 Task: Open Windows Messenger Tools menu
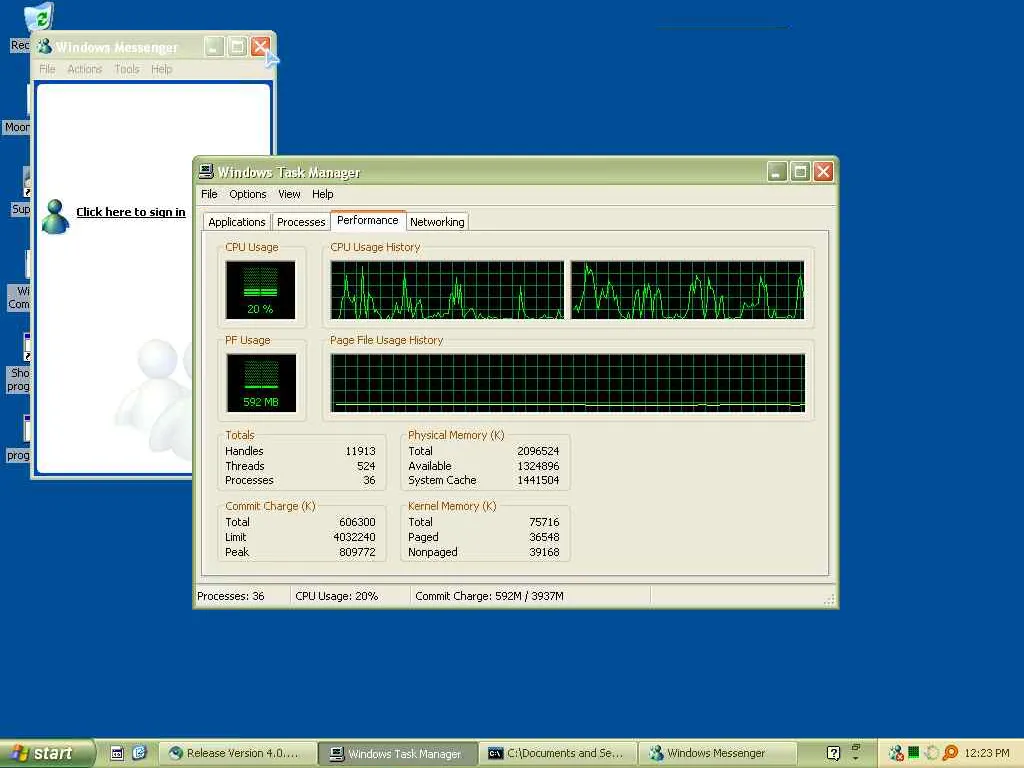[x=127, y=69]
